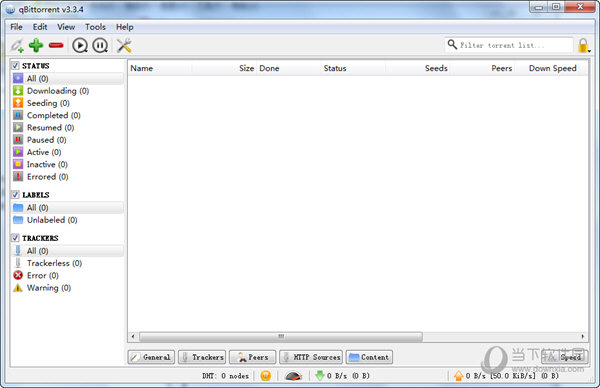Click the Add torrent link icon
Screen dimensions: 600x388
tap(17, 46)
